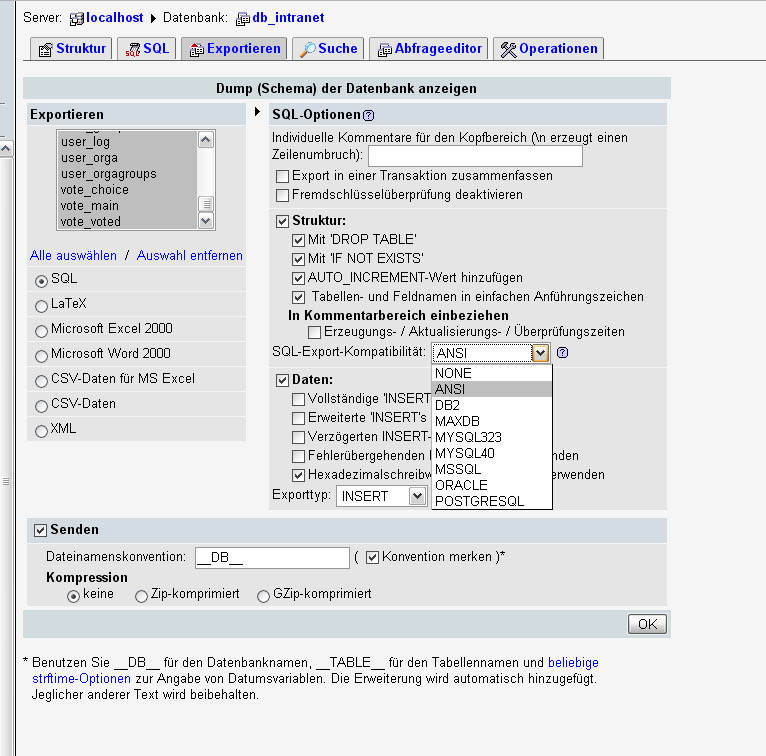
Task: Open the Exporttyp INSERT dropdown
Action: pos(381,495)
